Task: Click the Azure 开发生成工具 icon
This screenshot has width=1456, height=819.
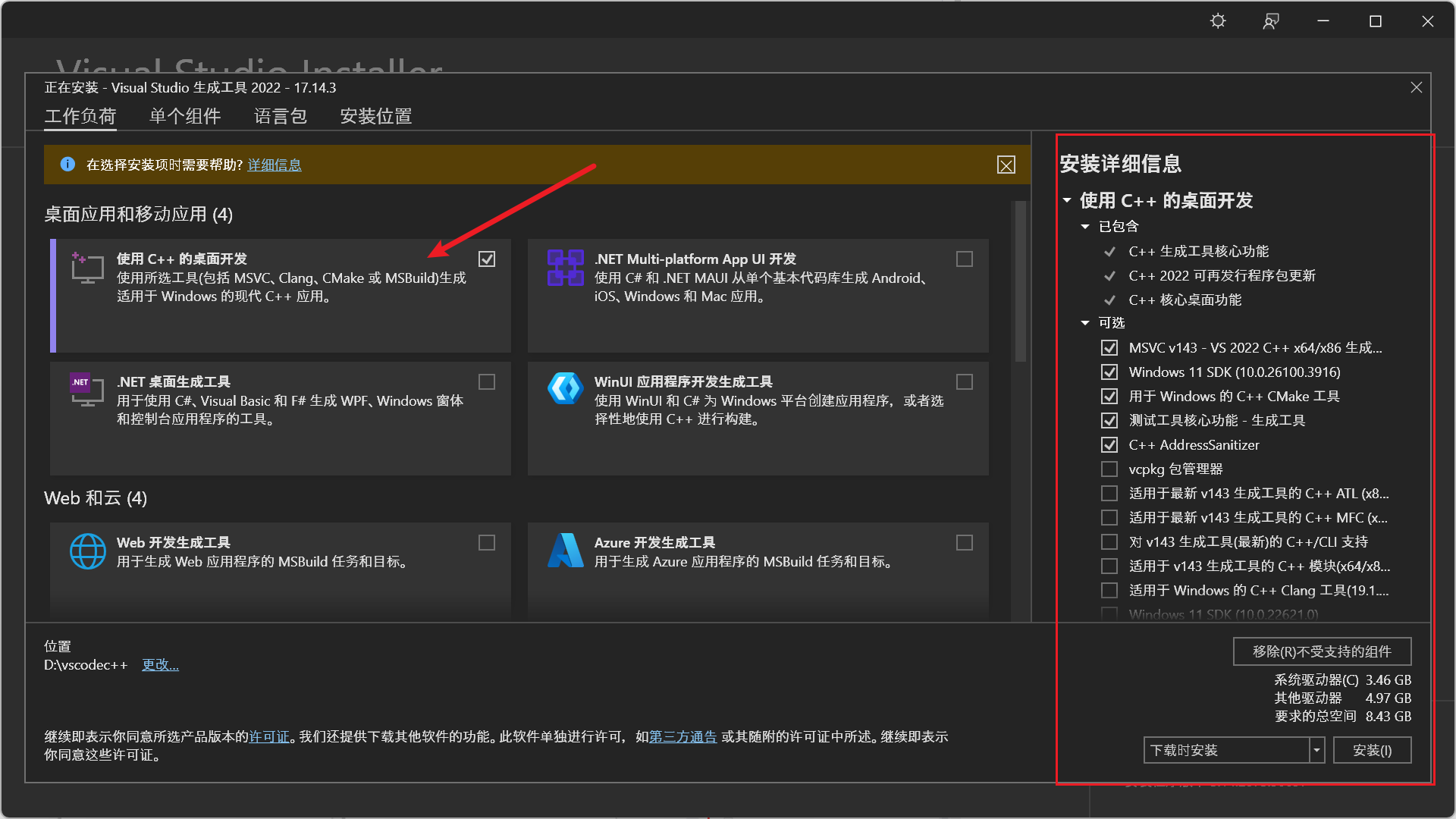Action: pos(564,551)
